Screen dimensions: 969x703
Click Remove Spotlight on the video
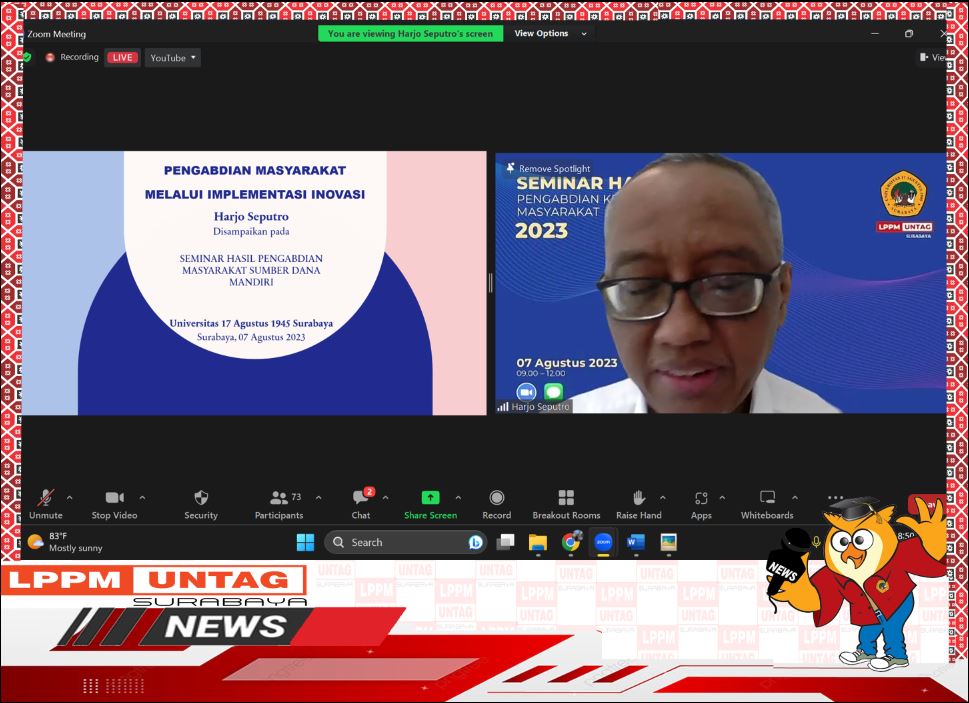(x=548, y=168)
